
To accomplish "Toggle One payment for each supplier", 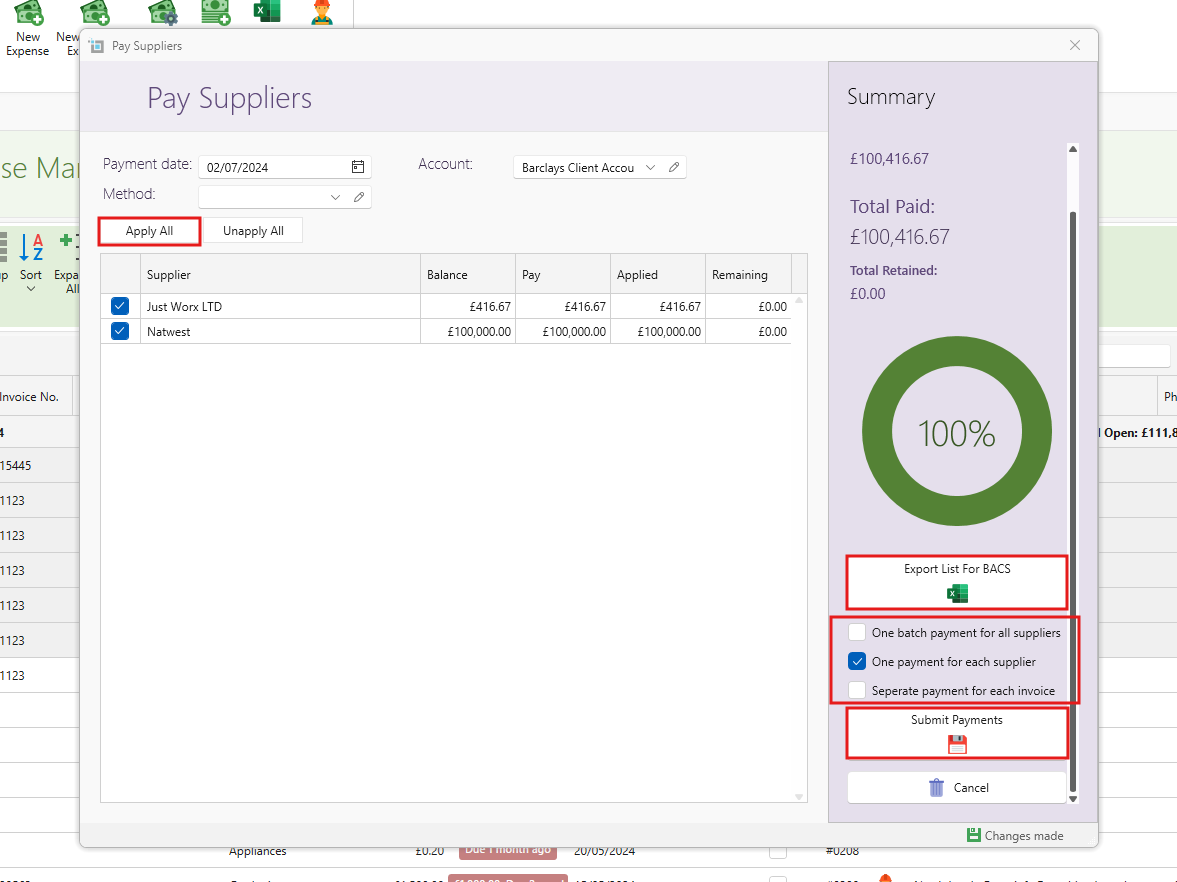I will 856,661.
